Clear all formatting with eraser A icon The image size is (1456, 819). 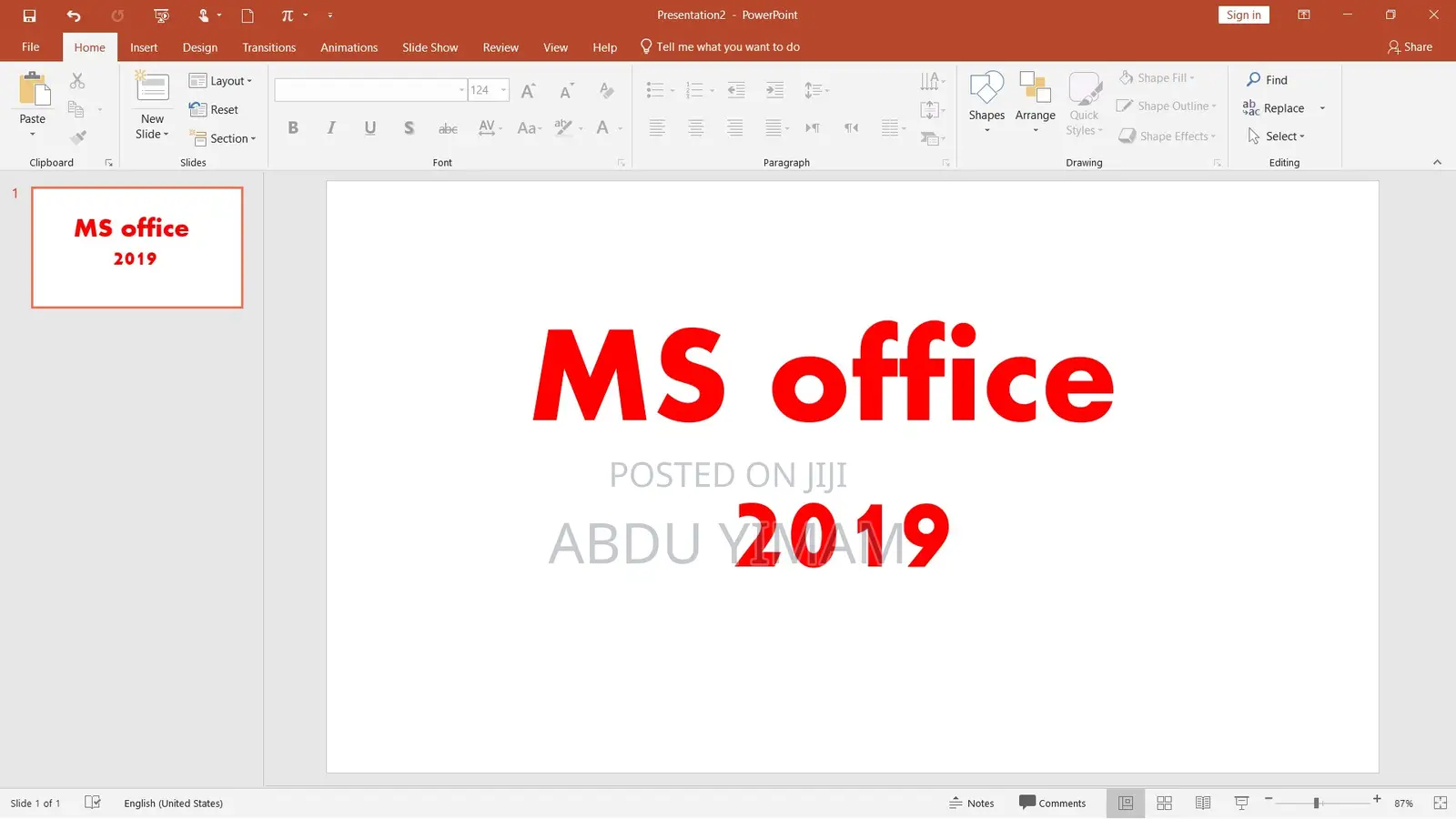click(606, 90)
